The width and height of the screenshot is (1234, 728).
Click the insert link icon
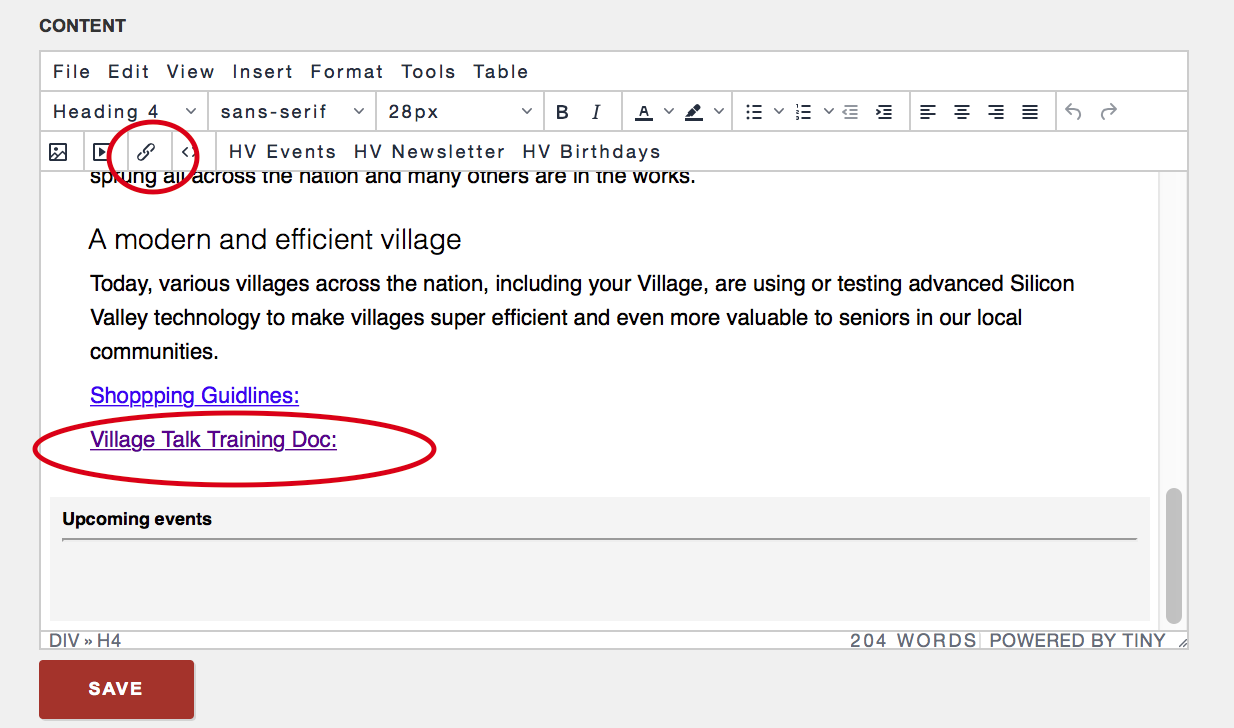tap(146, 152)
